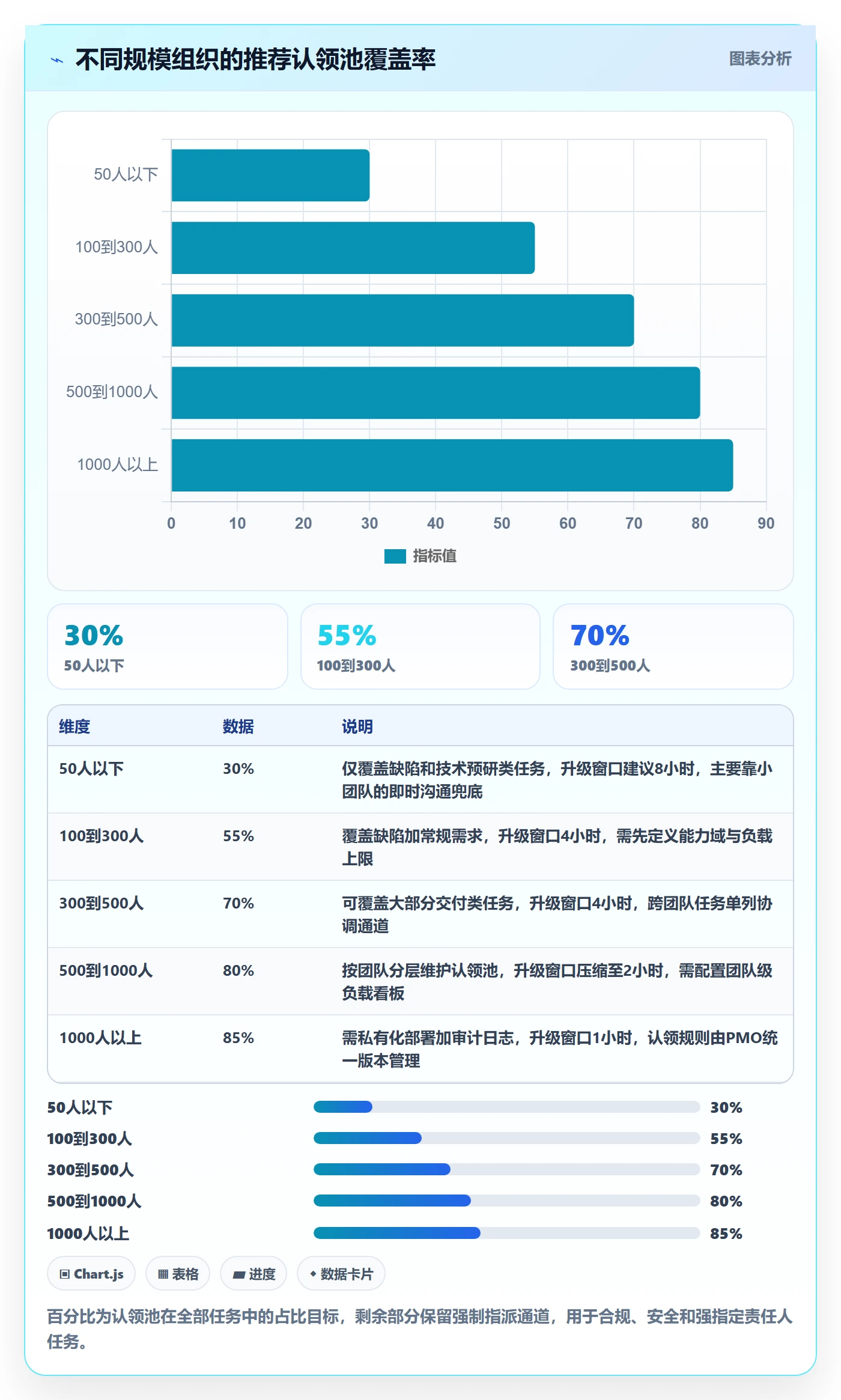841x1400 pixels.
Task: Click the 1000人以上 chart bar
Action: pos(452,465)
